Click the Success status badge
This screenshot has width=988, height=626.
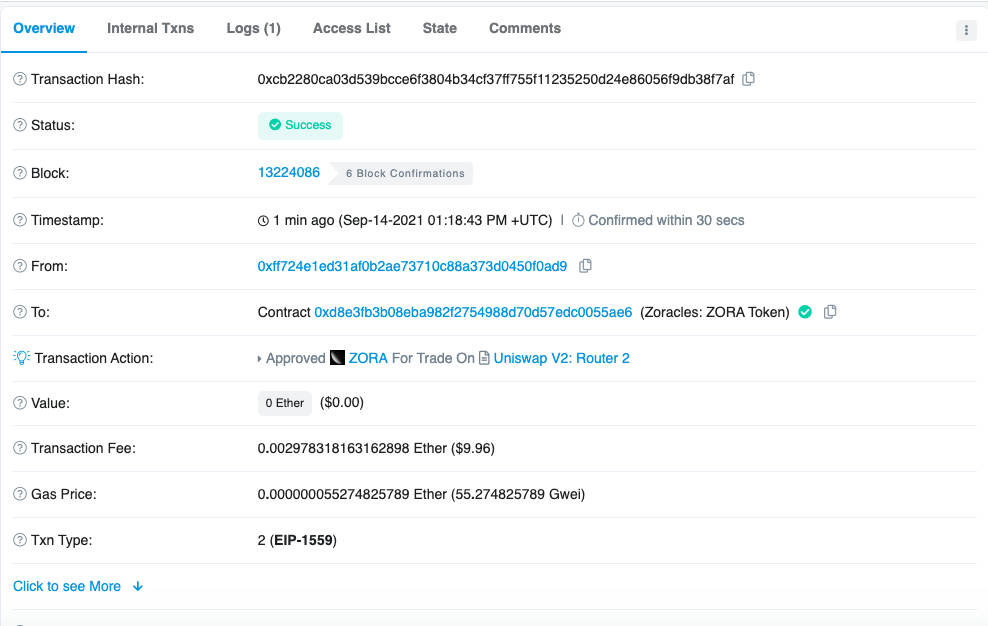[300, 125]
